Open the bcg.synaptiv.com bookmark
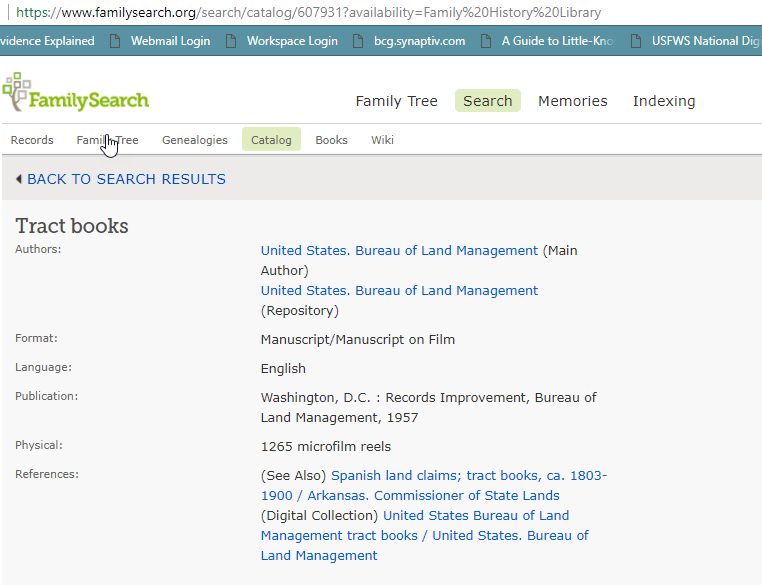762x585 pixels. [x=419, y=41]
